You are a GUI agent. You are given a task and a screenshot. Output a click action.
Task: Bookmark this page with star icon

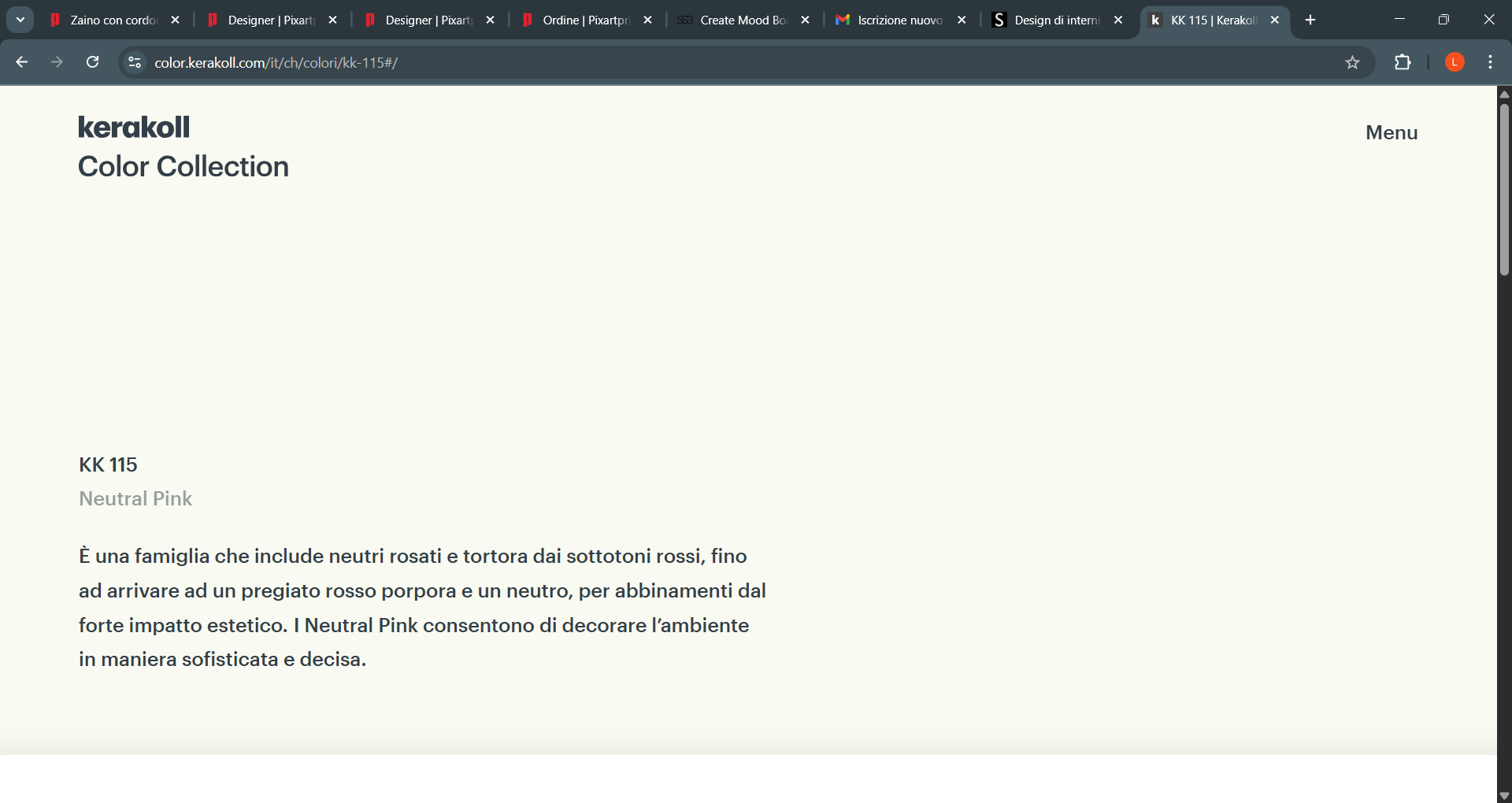1352,62
